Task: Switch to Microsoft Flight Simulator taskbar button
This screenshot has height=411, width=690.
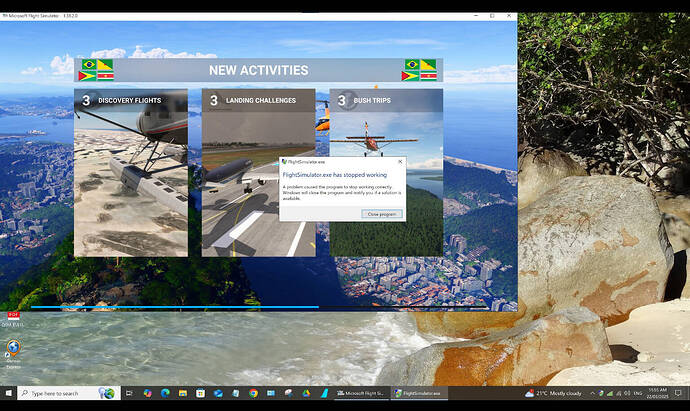Action: [362, 393]
